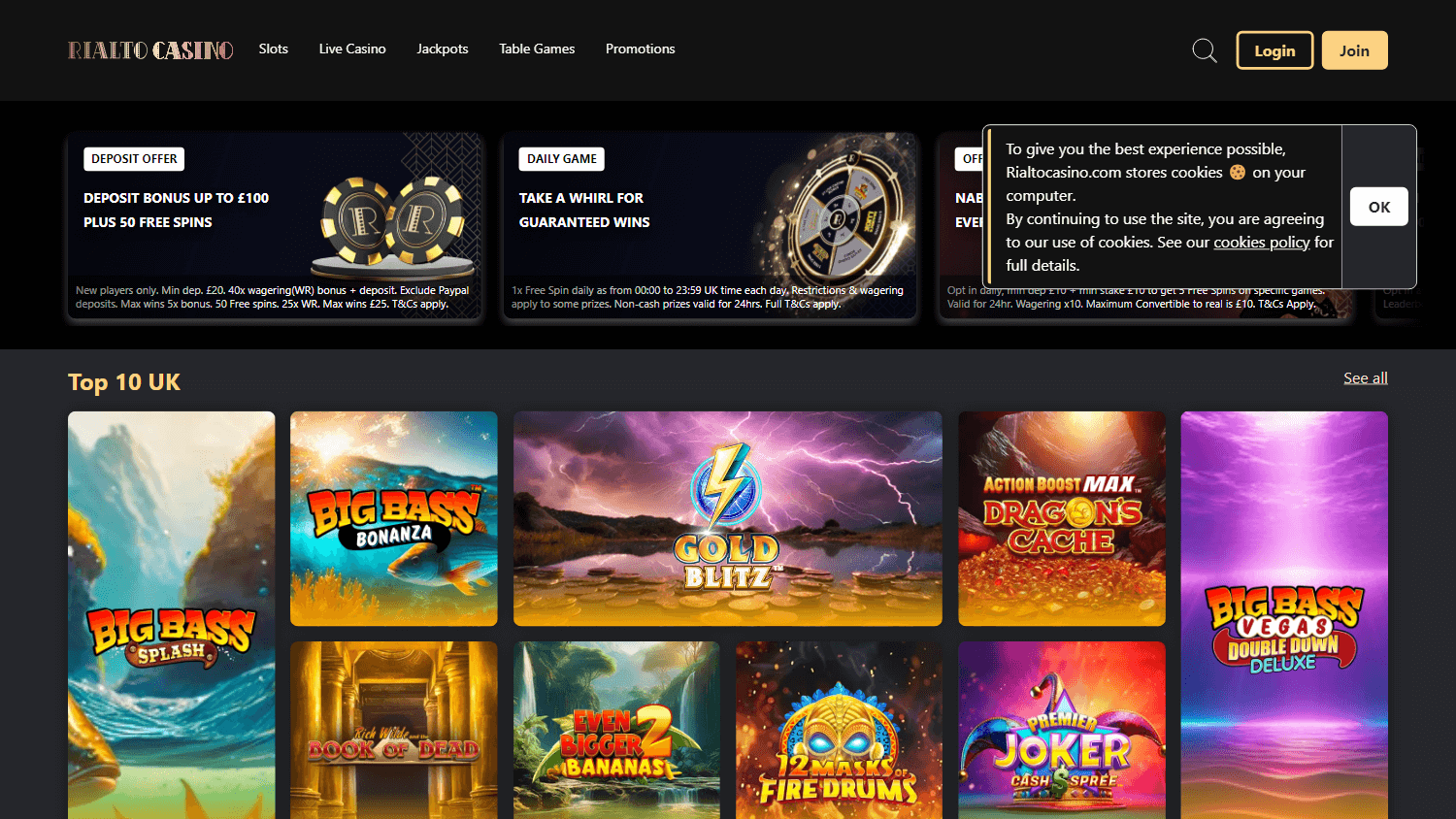Click the Join button

[1355, 50]
